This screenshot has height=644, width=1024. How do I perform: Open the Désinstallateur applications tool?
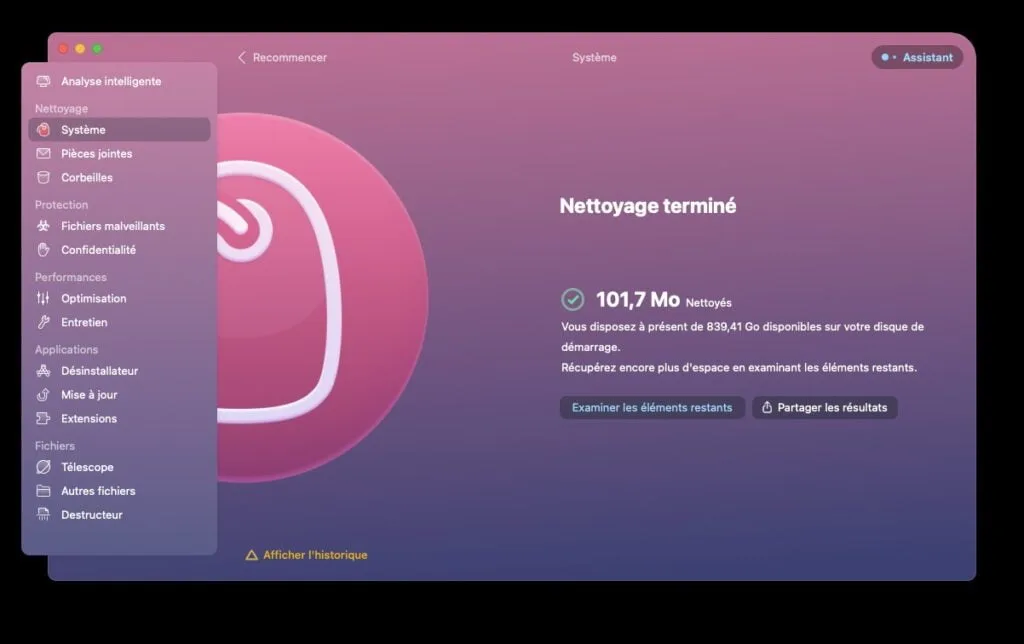pos(44,370)
